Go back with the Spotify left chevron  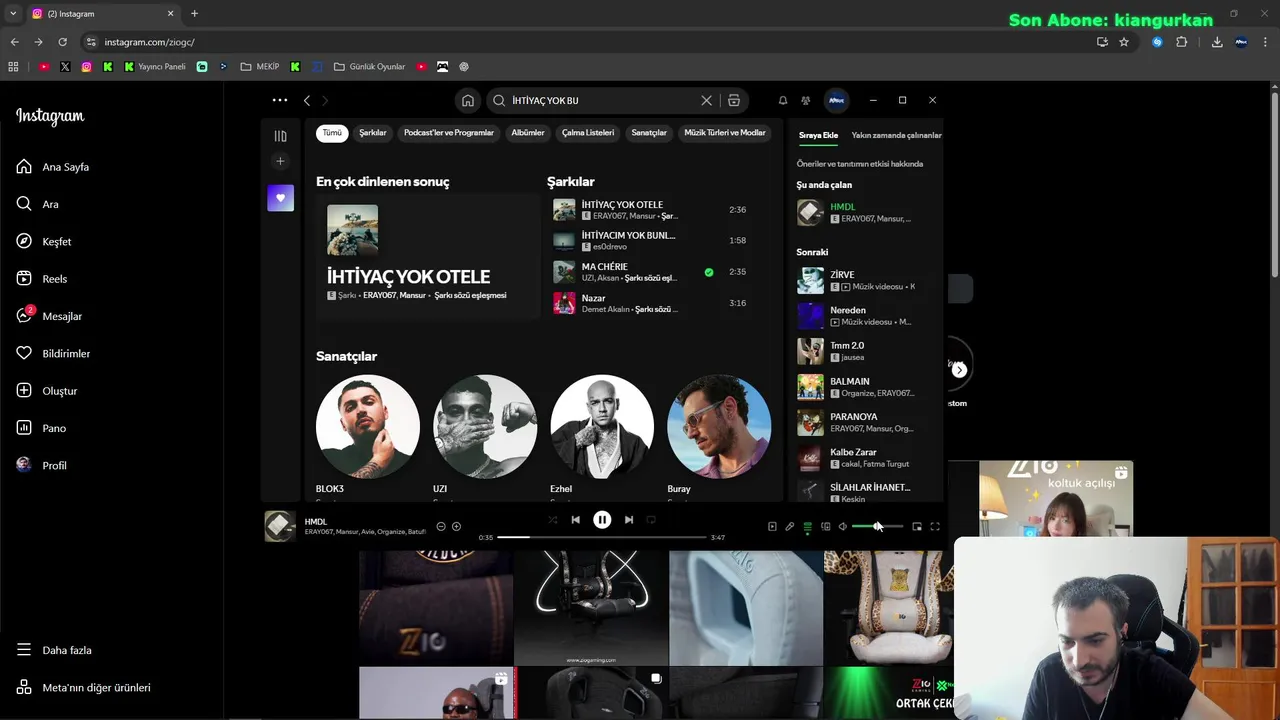point(307,100)
